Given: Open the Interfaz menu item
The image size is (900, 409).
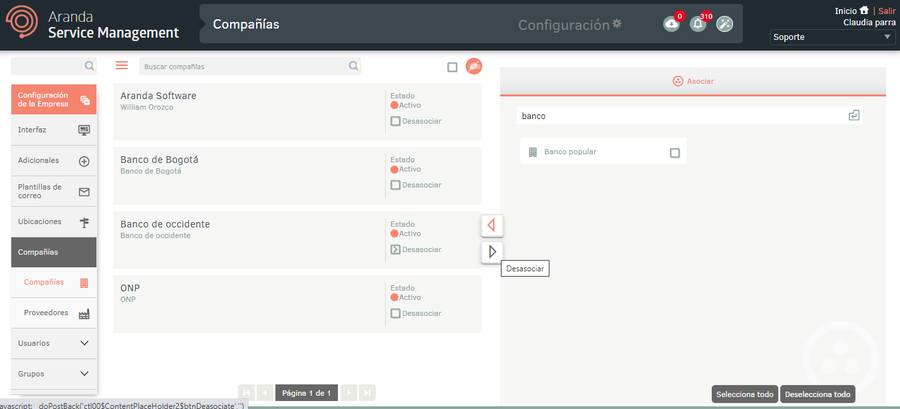Looking at the screenshot, I should (54, 130).
